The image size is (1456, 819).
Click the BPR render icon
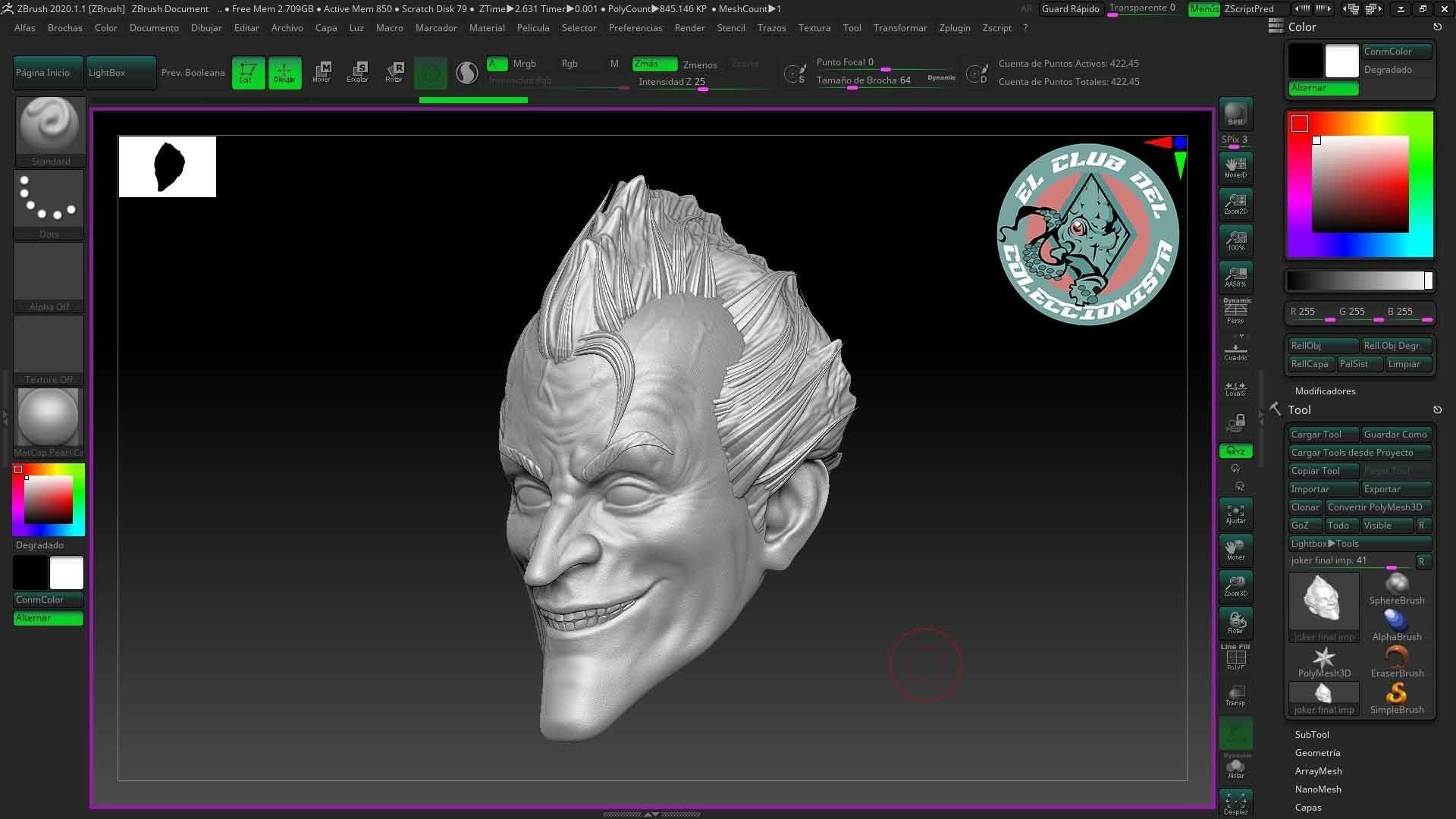(x=1235, y=113)
